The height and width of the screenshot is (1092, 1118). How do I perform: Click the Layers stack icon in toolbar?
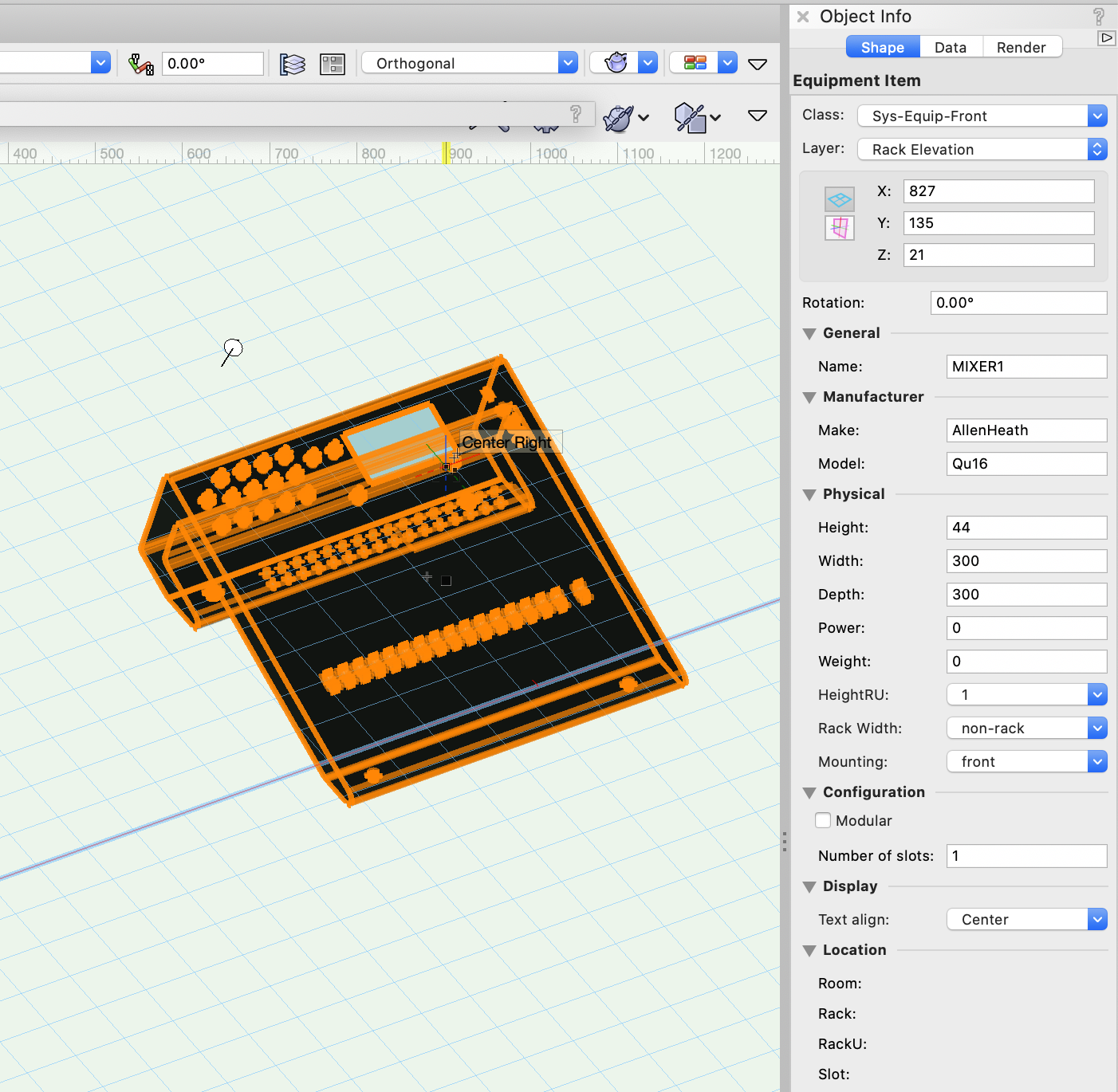tap(293, 64)
